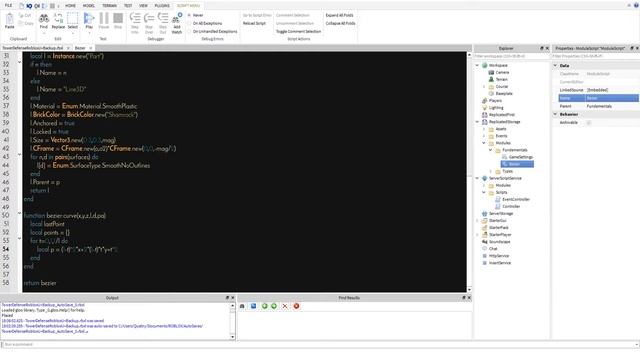Click the Name property value field
This screenshot has width=640, height=360.
(612, 98)
